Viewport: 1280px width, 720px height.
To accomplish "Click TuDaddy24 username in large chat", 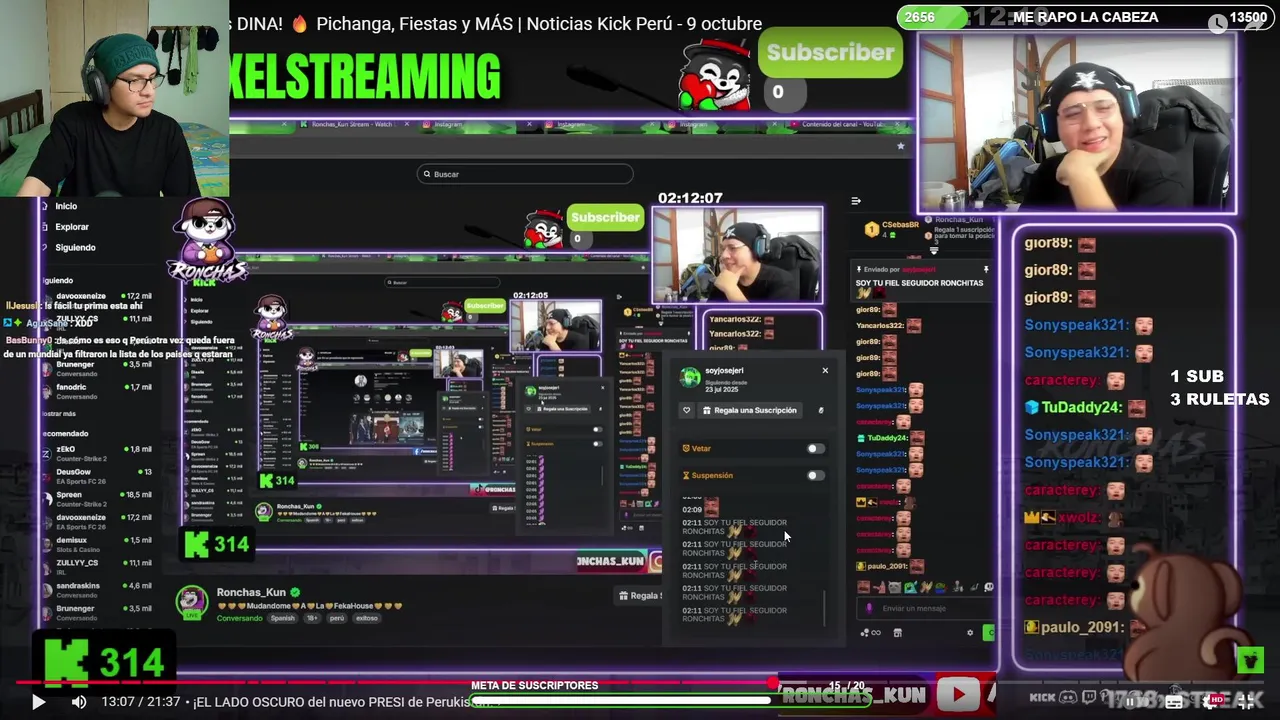I will point(1082,407).
